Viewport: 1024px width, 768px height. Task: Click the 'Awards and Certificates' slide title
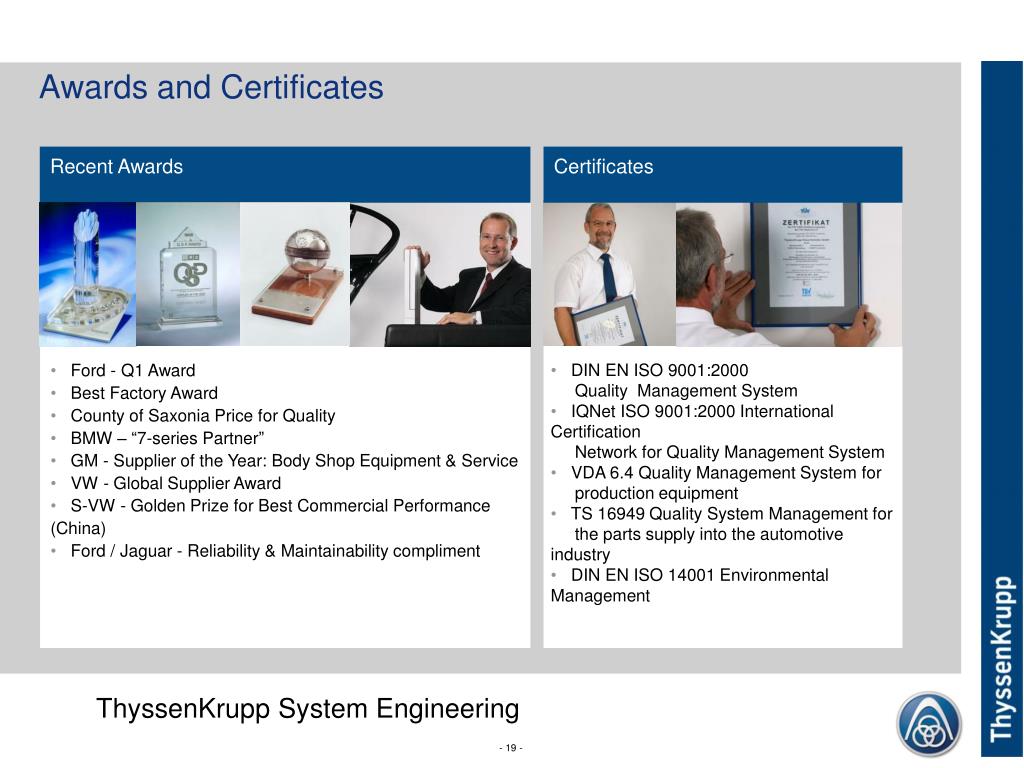point(211,88)
